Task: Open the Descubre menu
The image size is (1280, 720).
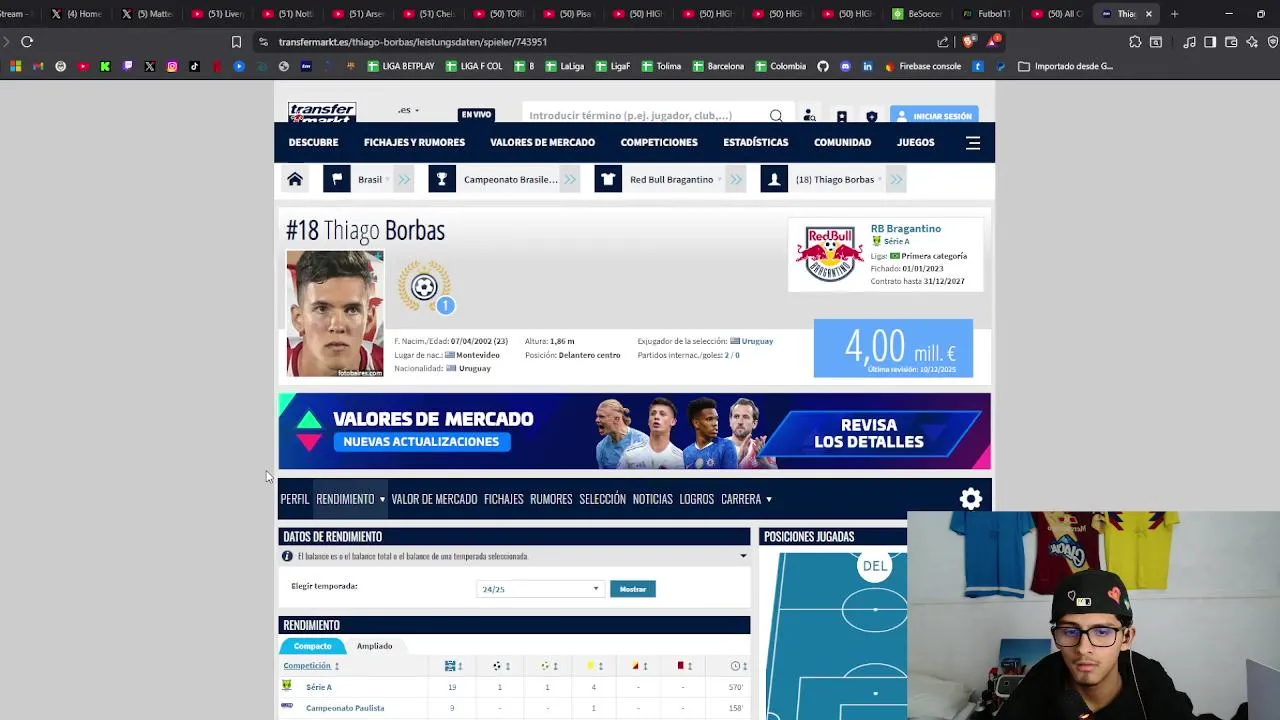Action: click(x=313, y=143)
